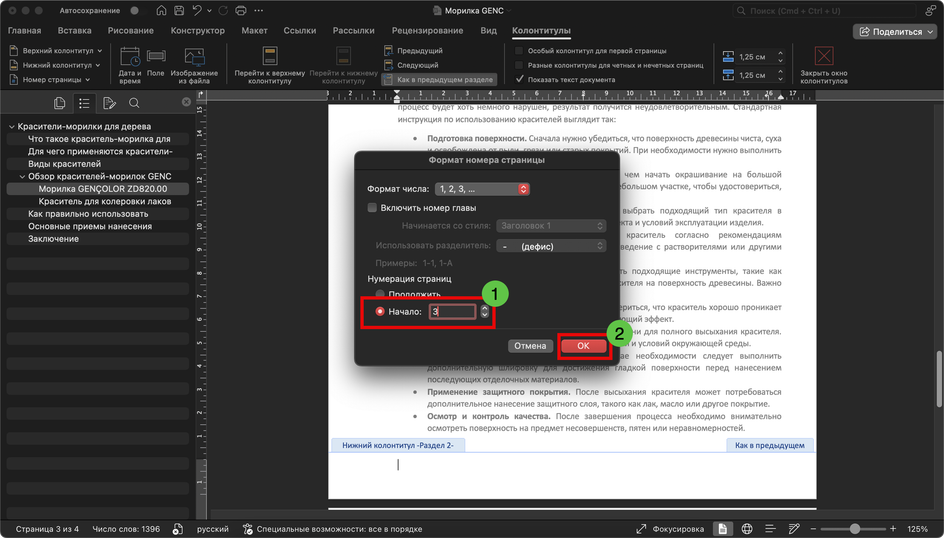
Task: Insert image from file
Action: tap(194, 65)
